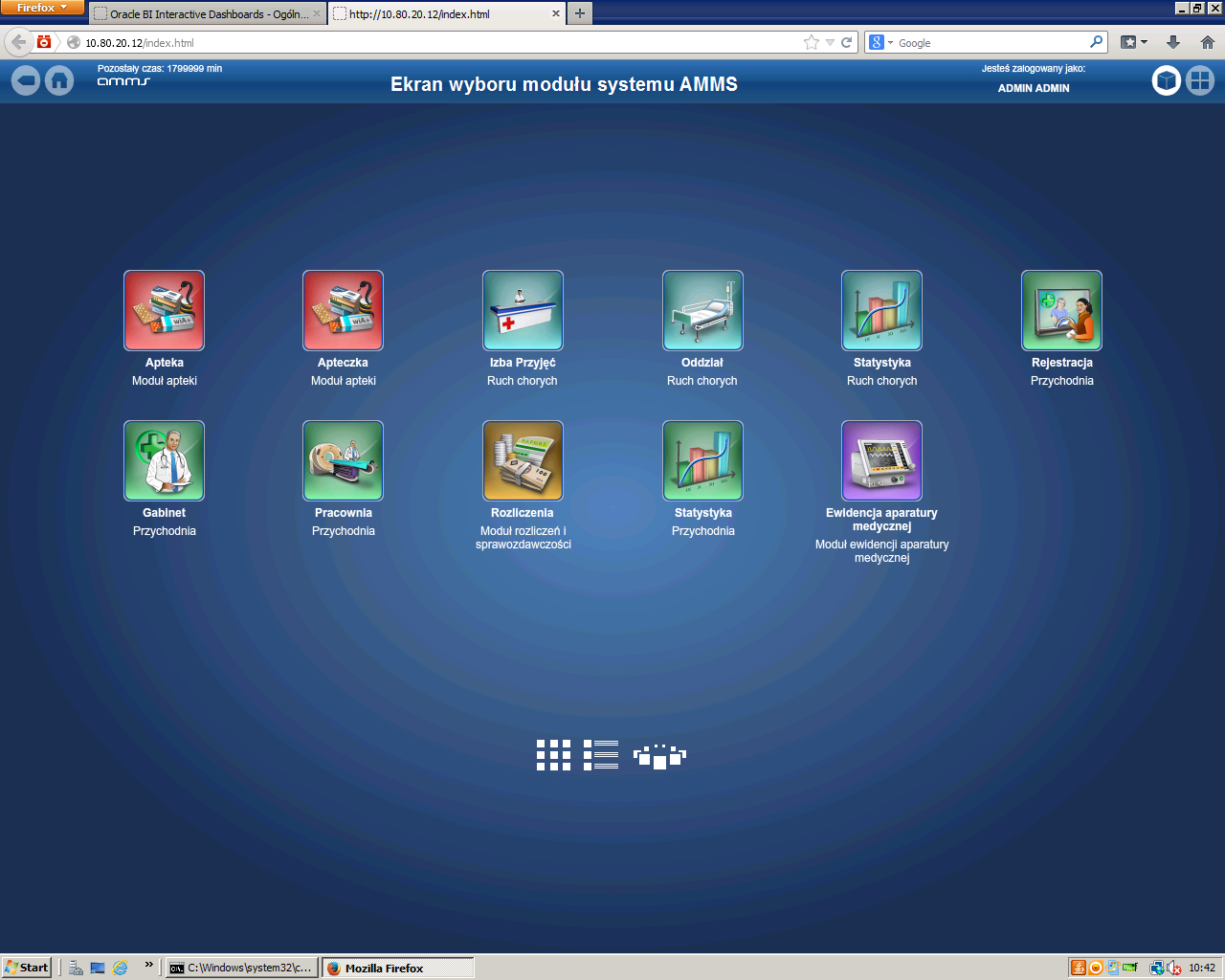
Task: Open bookmarks menu dropdown
Action: (1134, 42)
